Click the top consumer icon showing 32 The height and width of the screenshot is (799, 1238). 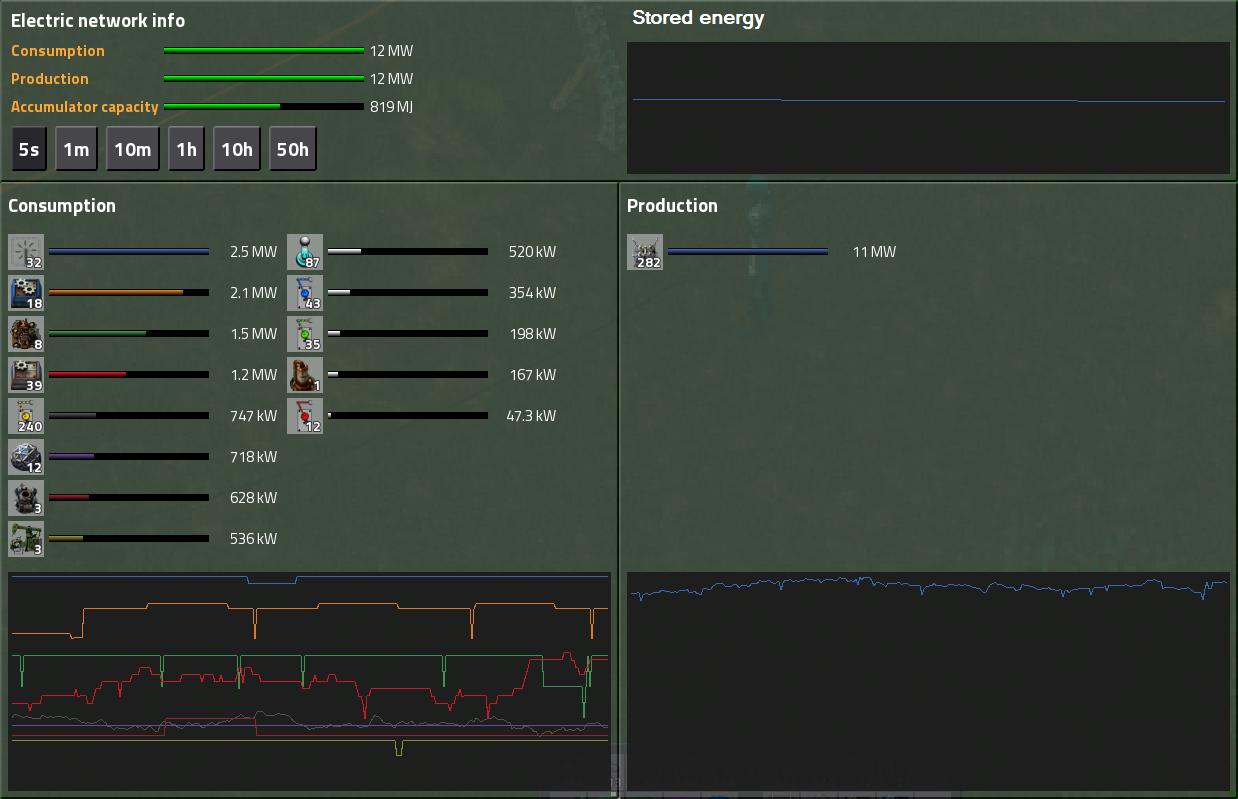tap(26, 252)
